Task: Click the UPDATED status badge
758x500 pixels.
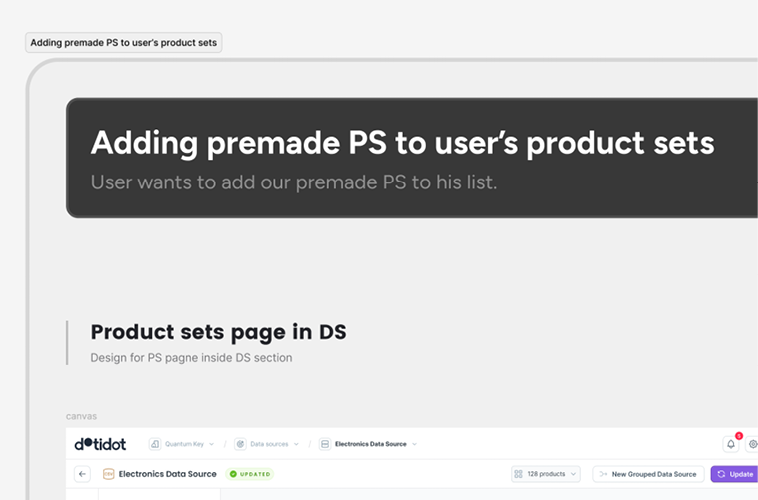Action: coord(250,474)
